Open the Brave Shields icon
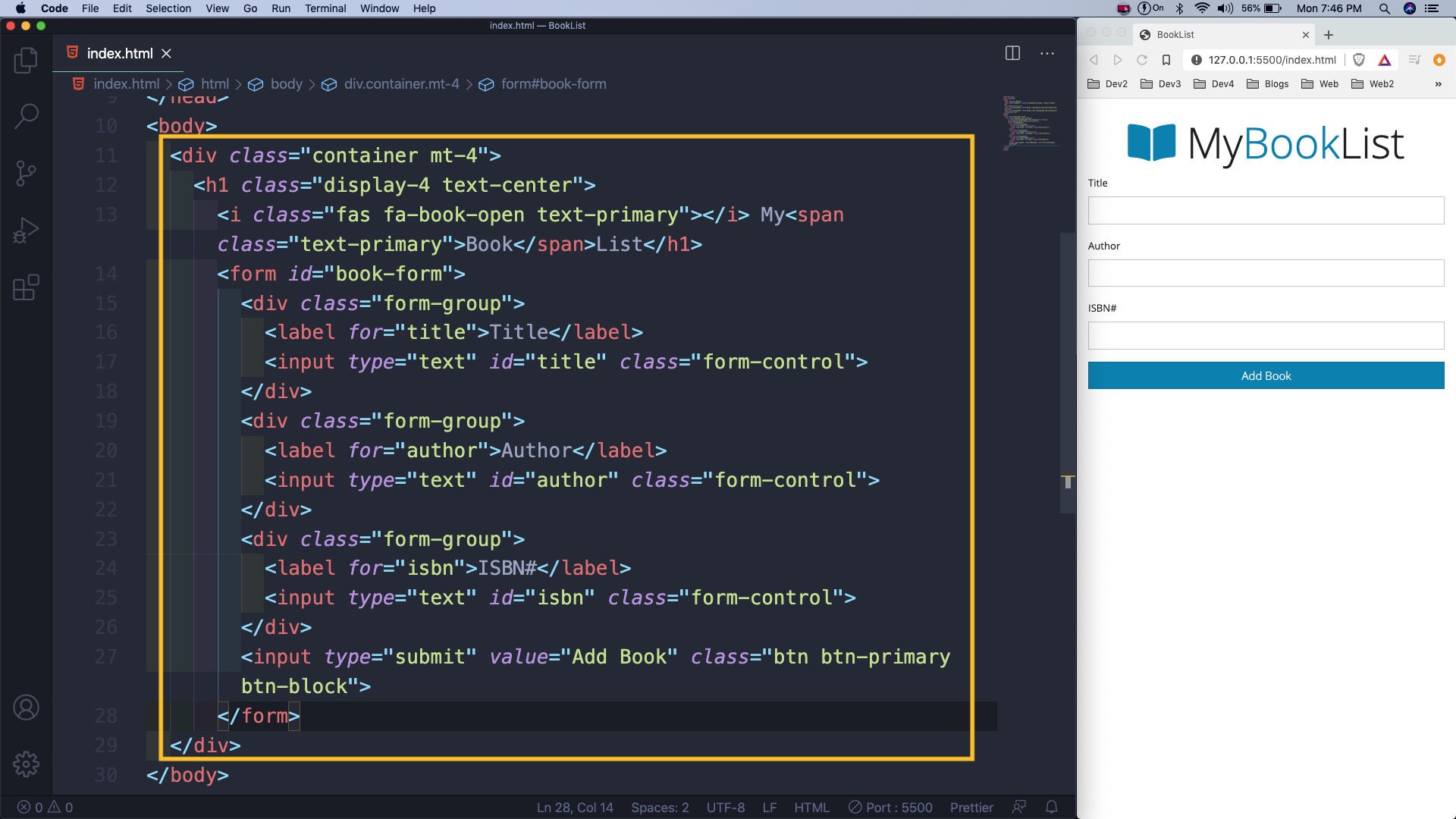Viewport: 1456px width, 819px height. pos(1359,60)
